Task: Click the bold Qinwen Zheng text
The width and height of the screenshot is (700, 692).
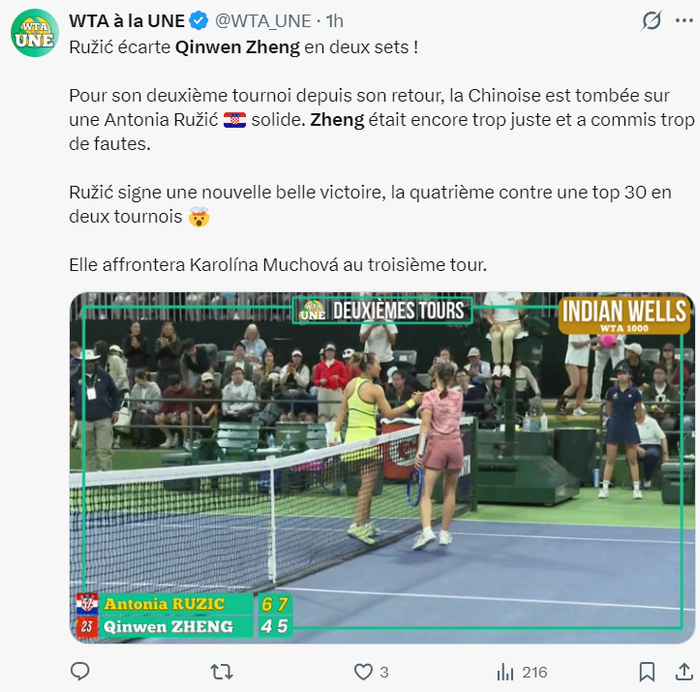Action: [238, 47]
